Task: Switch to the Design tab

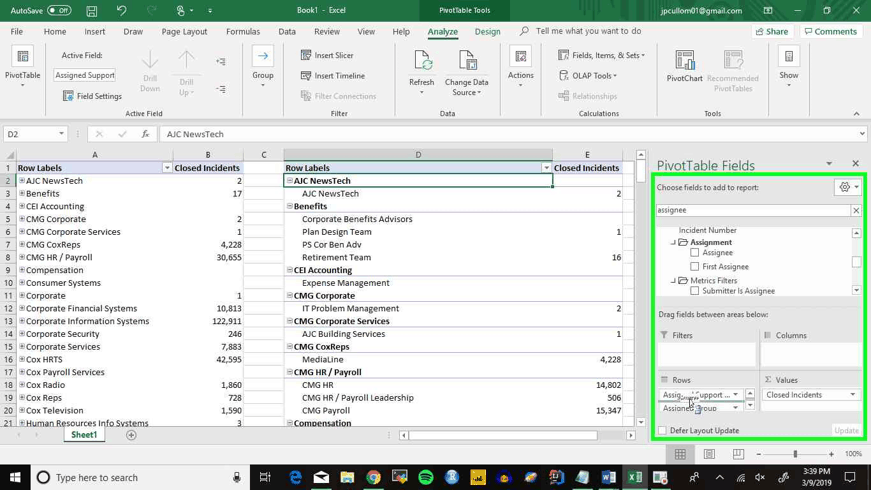Action: pyautogui.click(x=487, y=32)
